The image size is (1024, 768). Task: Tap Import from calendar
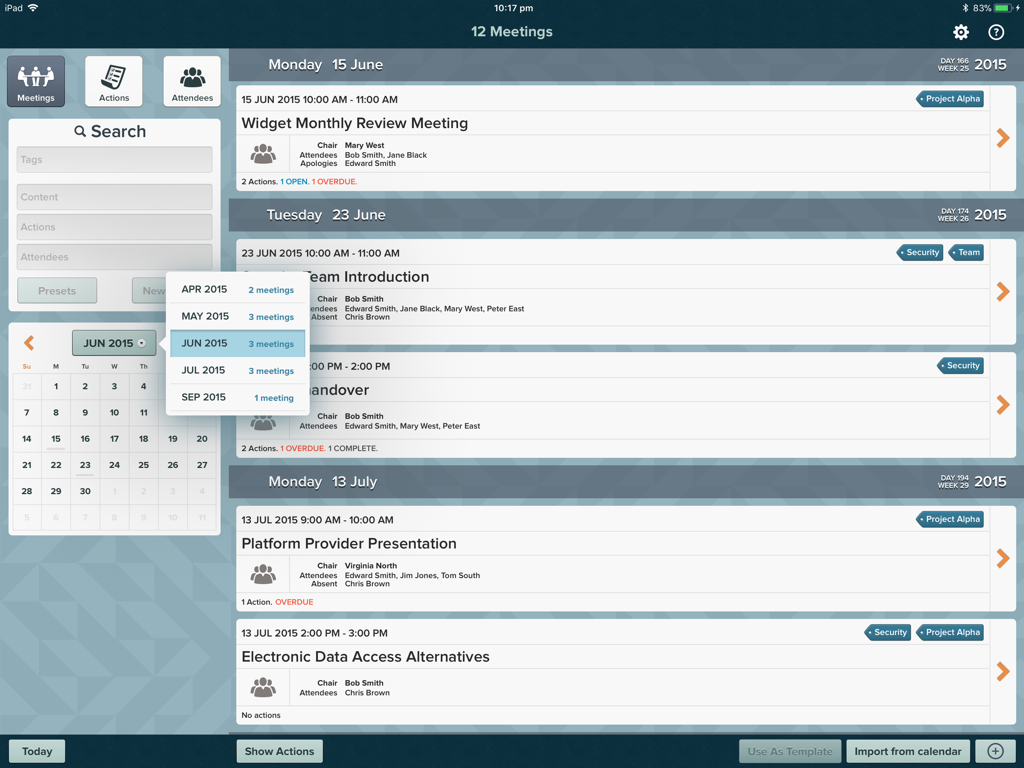tap(907, 751)
